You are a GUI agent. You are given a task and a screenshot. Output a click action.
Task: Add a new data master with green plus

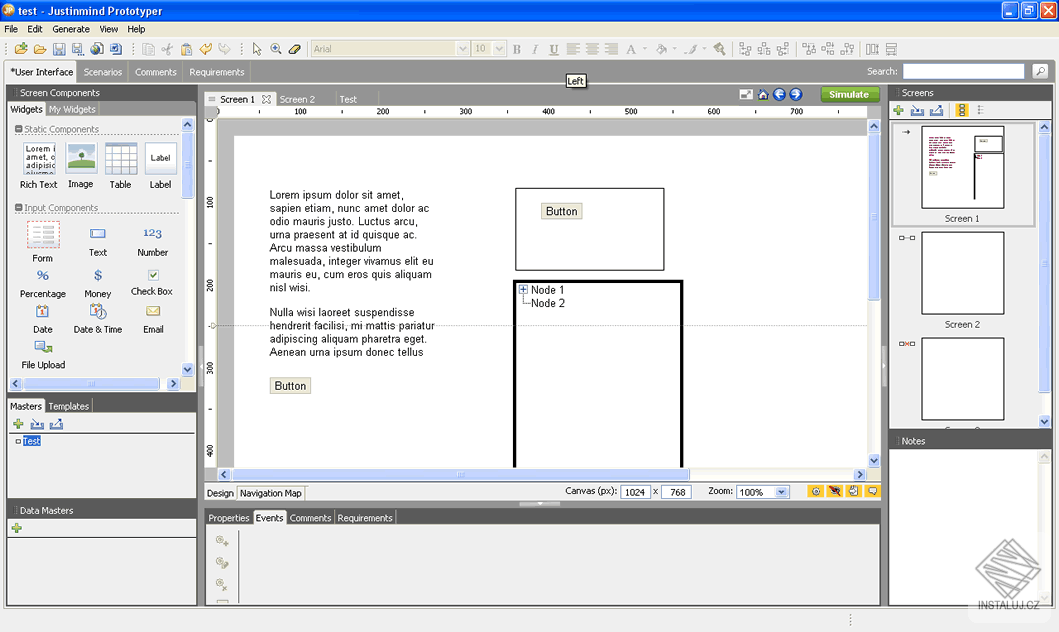tap(17, 528)
